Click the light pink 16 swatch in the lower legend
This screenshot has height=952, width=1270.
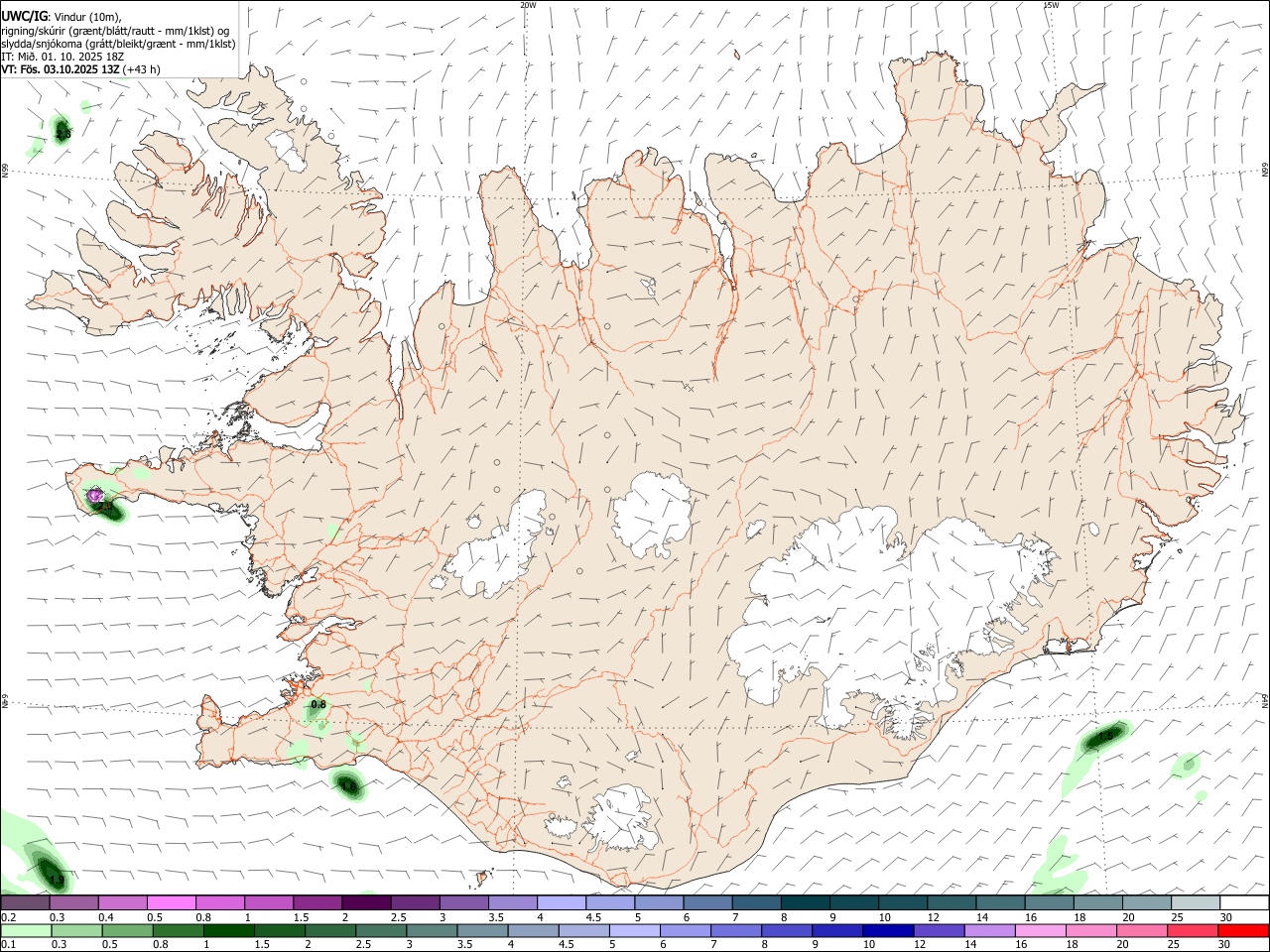(1041, 931)
